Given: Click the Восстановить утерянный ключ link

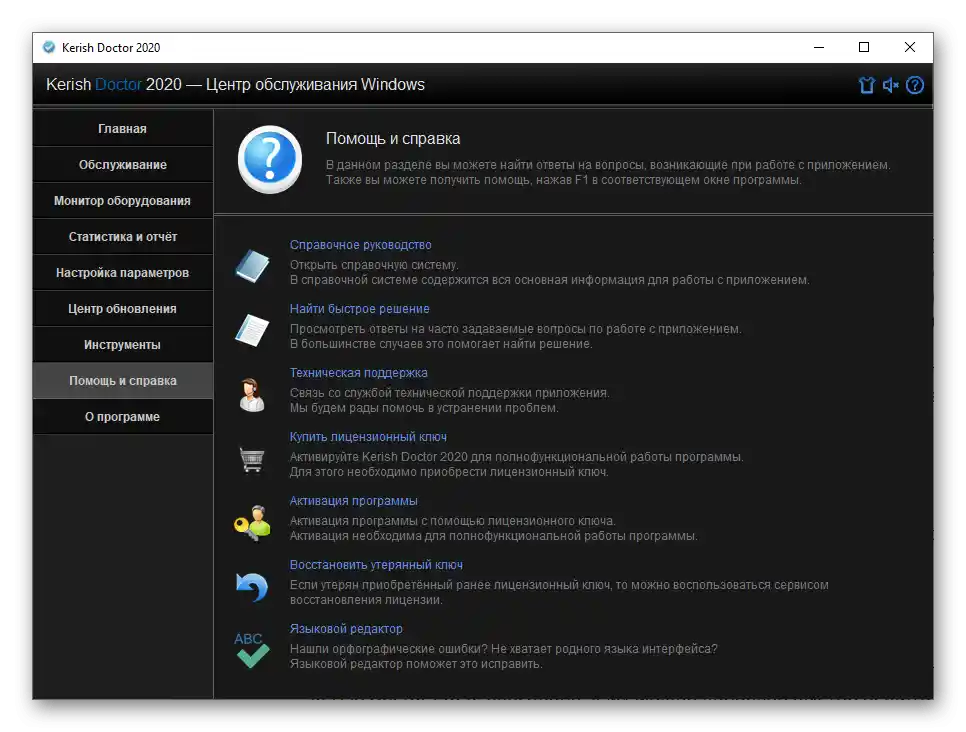Looking at the screenshot, I should [x=376, y=565].
